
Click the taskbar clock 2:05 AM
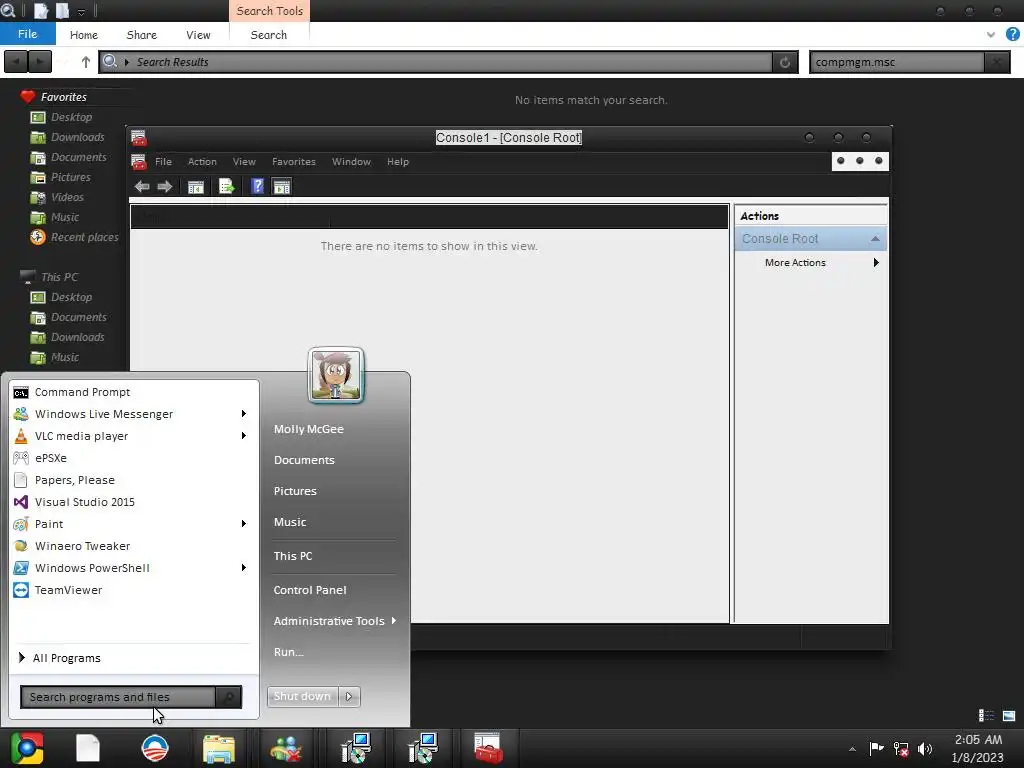[978, 740]
